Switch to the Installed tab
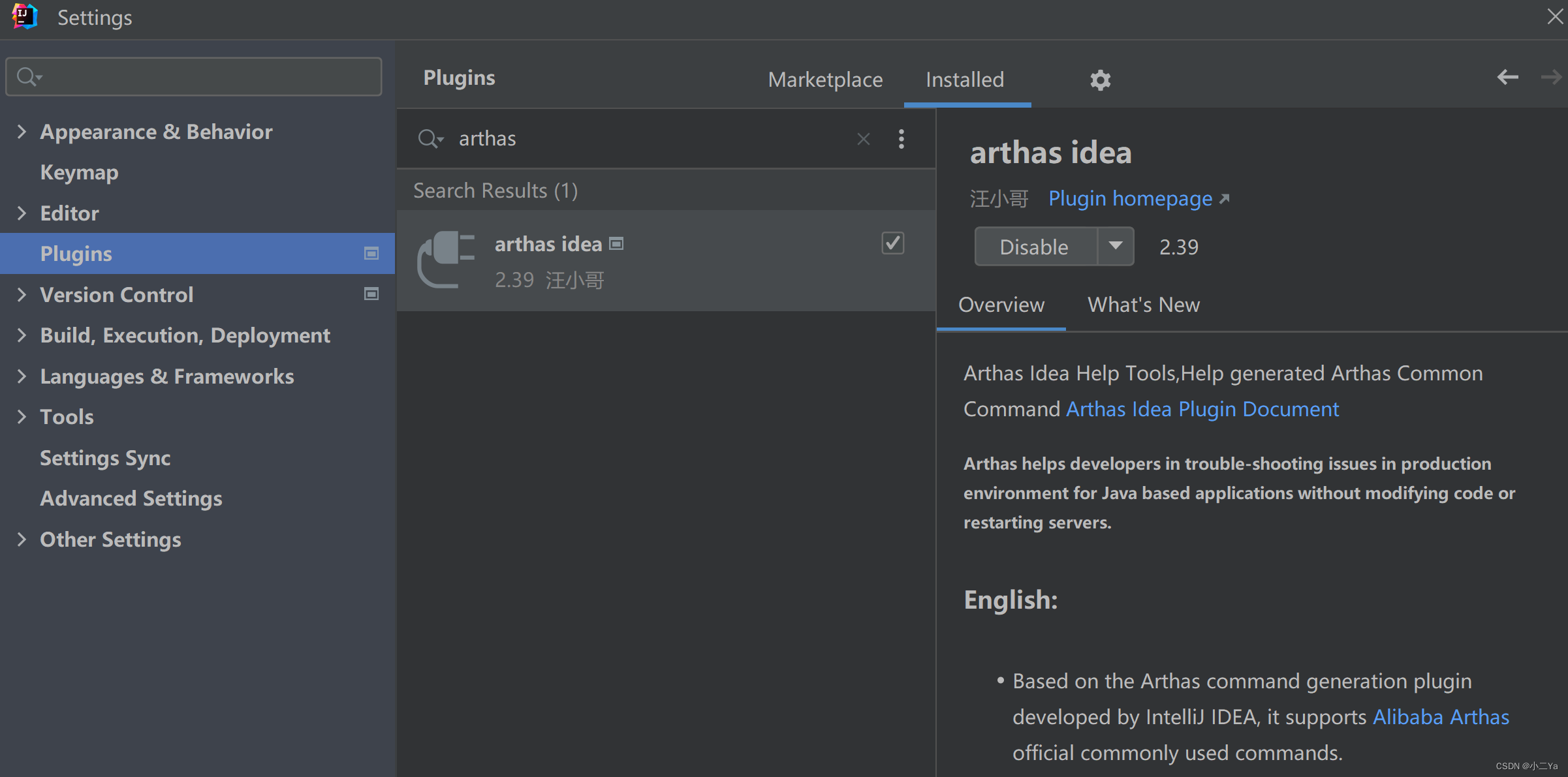This screenshot has width=1568, height=777. (965, 80)
